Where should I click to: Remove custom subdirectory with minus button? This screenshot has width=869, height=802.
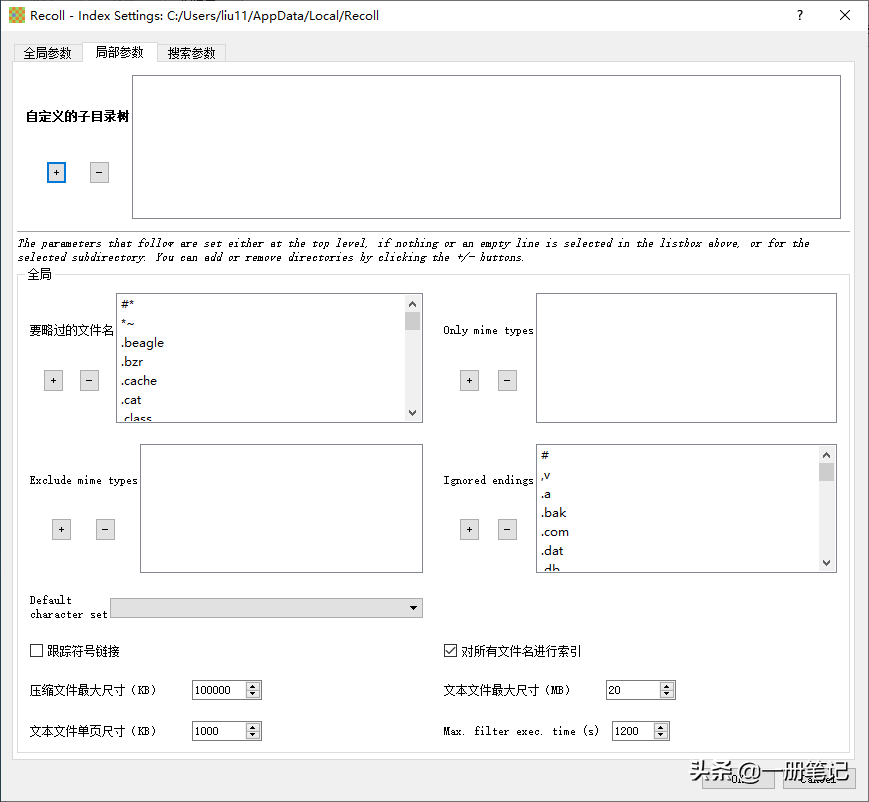99,172
